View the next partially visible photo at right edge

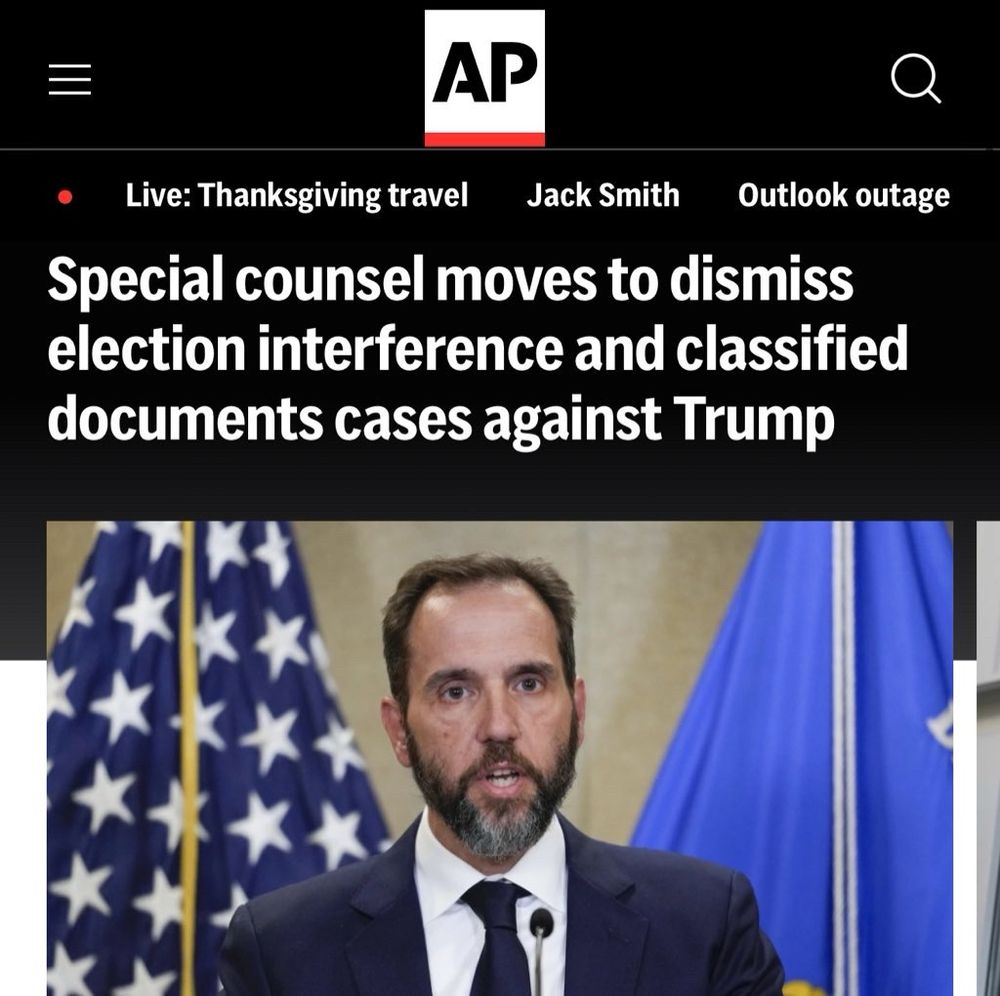point(988,758)
